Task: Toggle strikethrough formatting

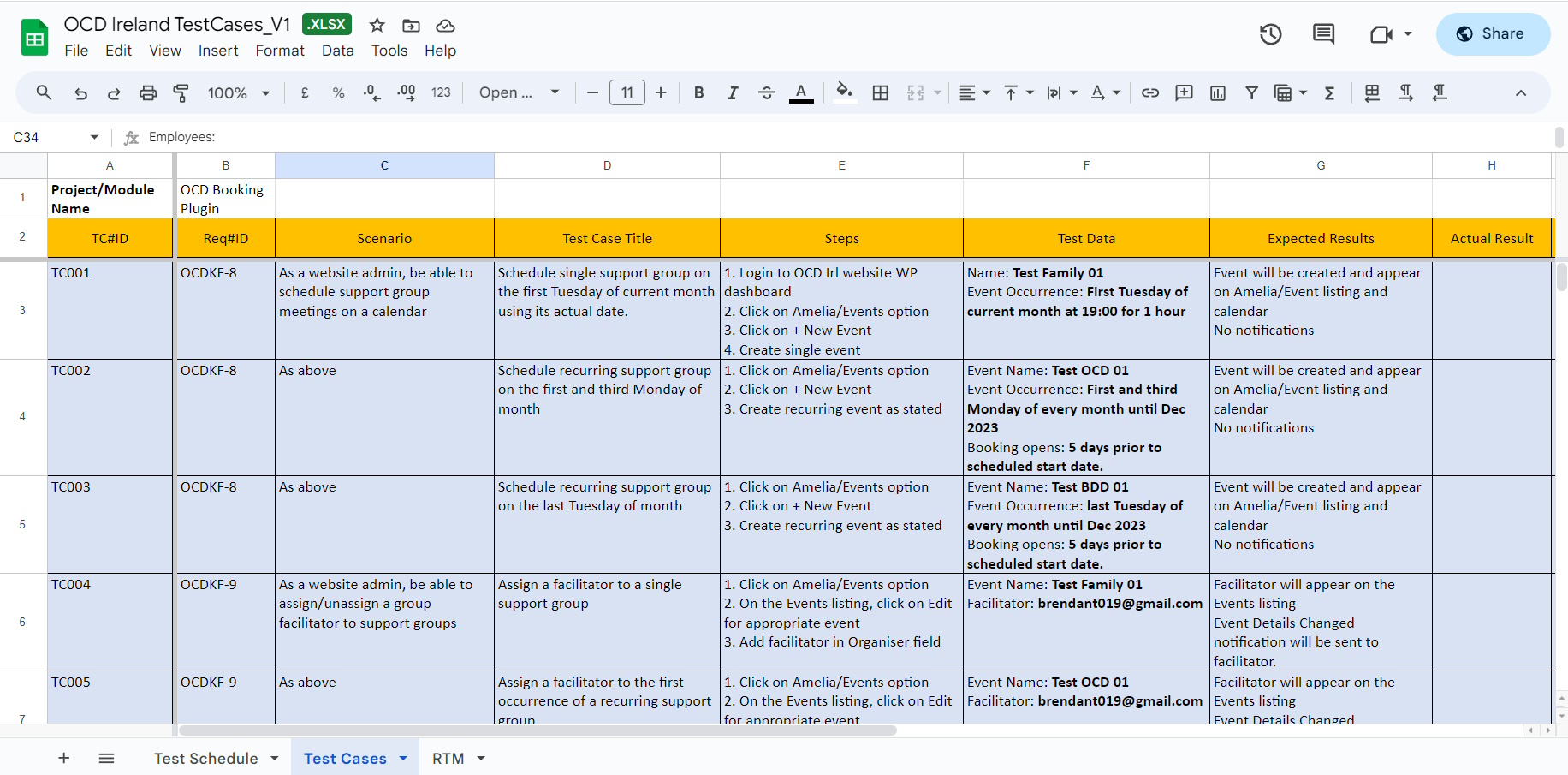Action: 767,92
